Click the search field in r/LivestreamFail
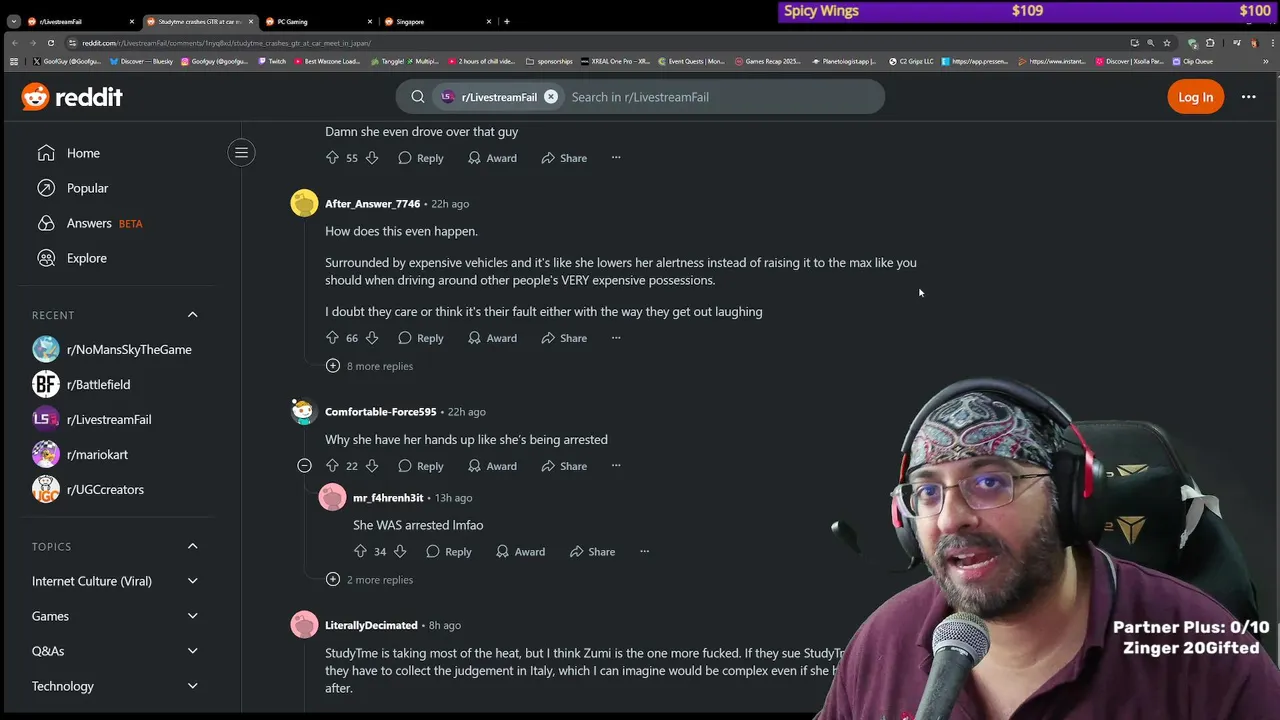This screenshot has width=1280, height=720. pos(720,97)
